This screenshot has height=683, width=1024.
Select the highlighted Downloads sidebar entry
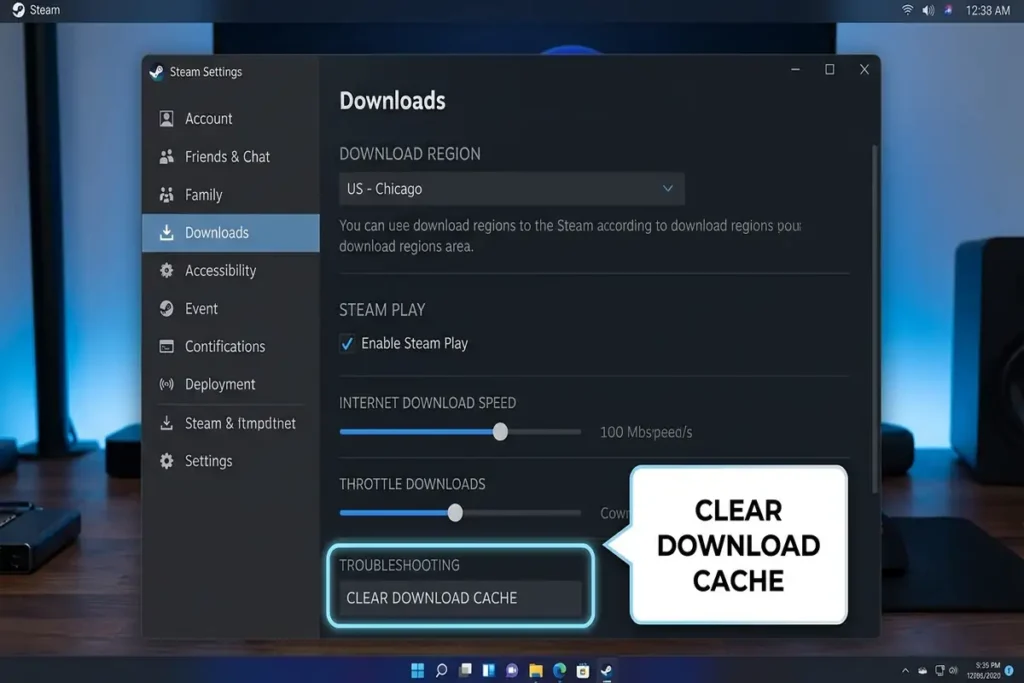(231, 232)
